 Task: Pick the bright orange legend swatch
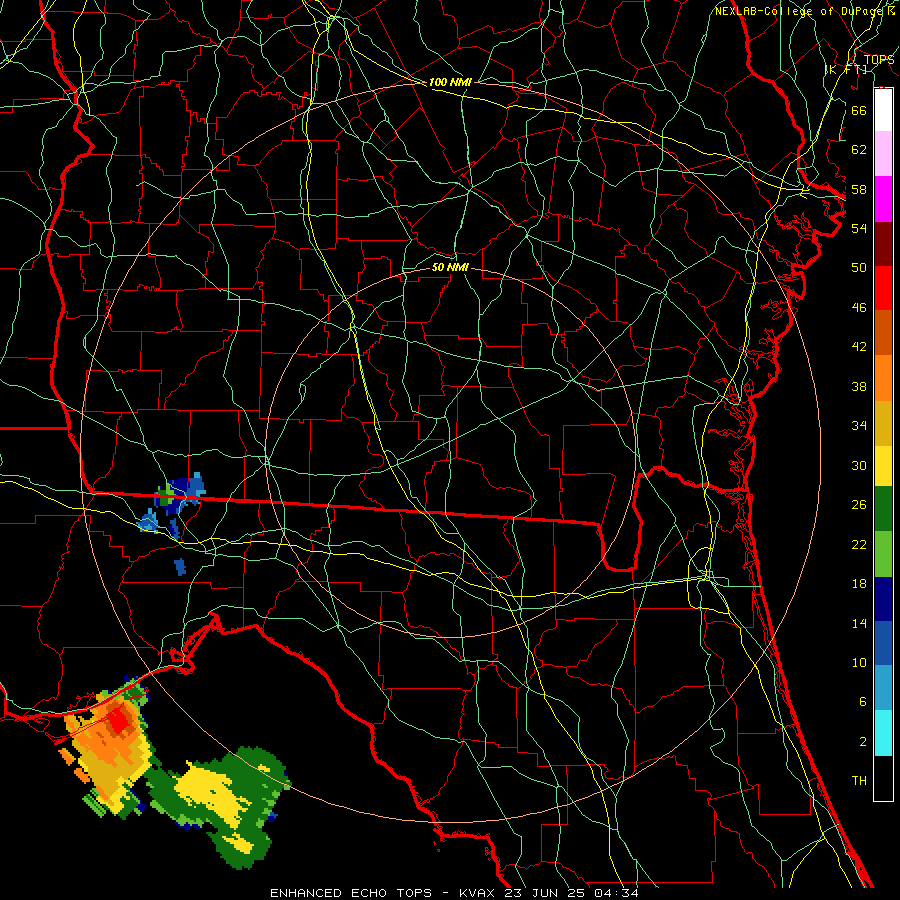[883, 378]
